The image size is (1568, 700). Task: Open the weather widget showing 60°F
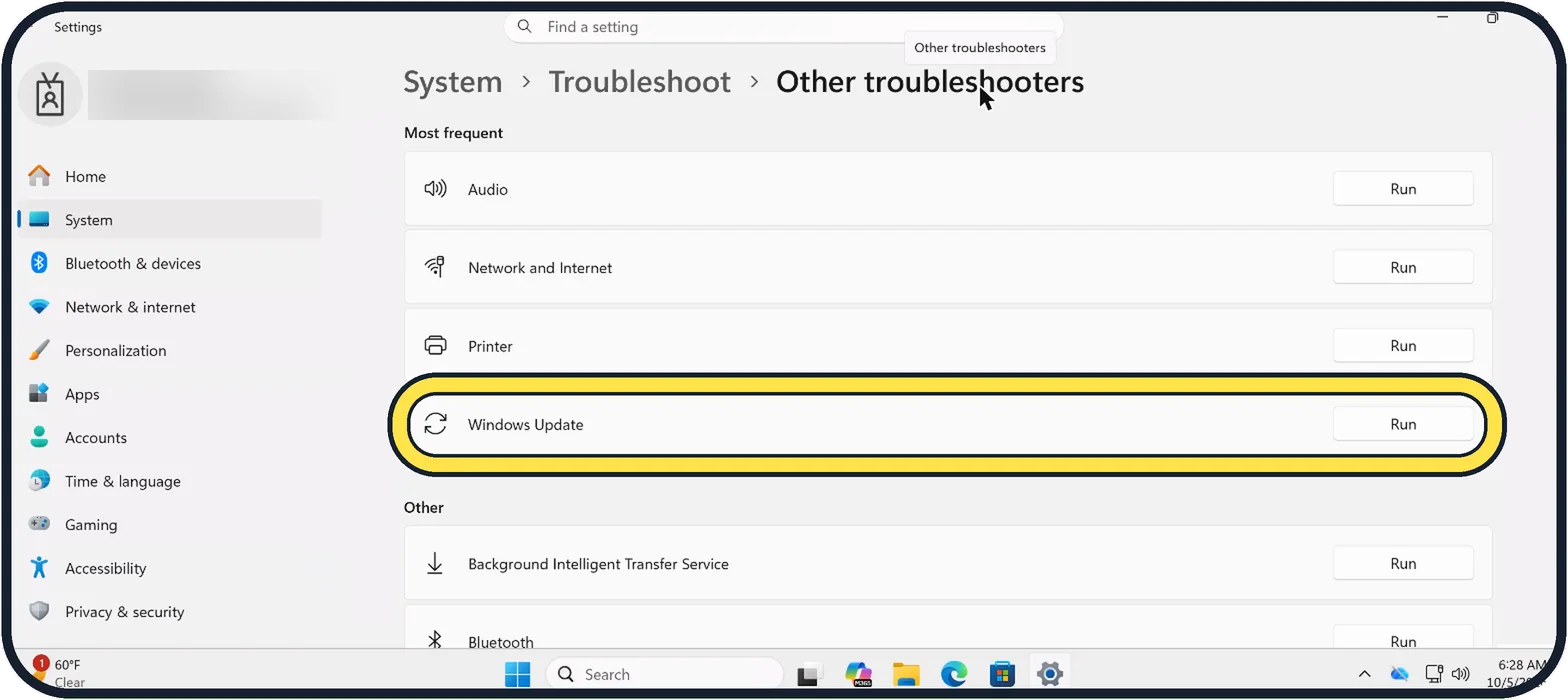[60, 673]
